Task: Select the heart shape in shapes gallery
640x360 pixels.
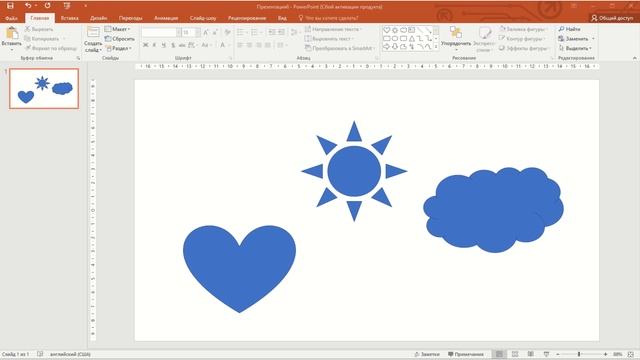Action: pyautogui.click(x=387, y=30)
